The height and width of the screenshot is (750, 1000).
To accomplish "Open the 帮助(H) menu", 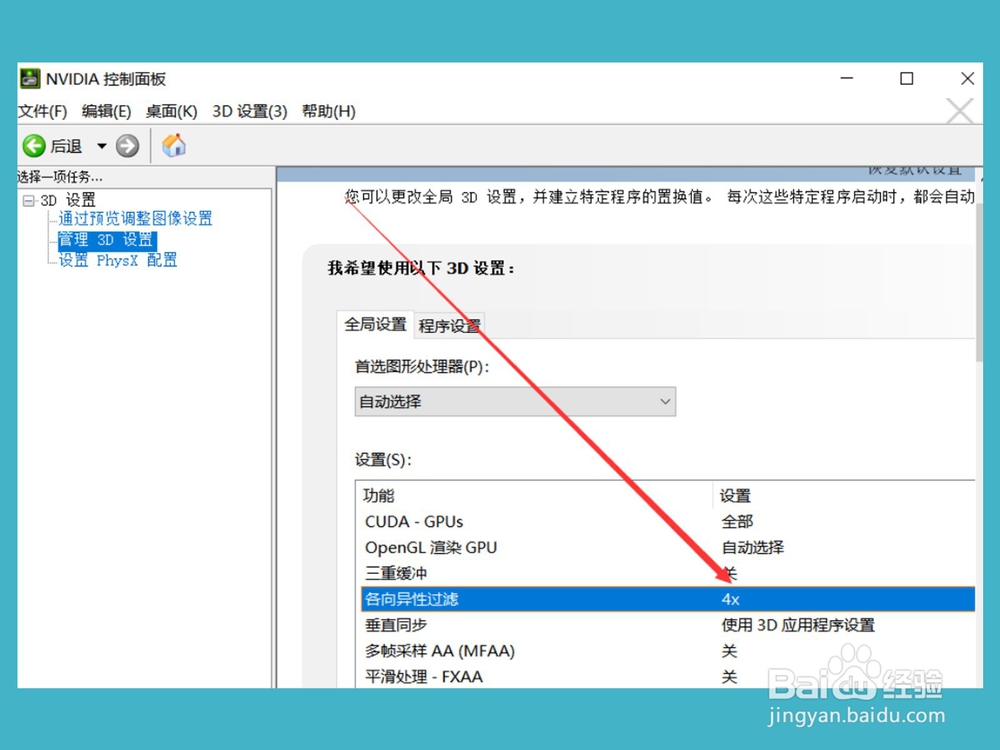I will pyautogui.click(x=328, y=112).
